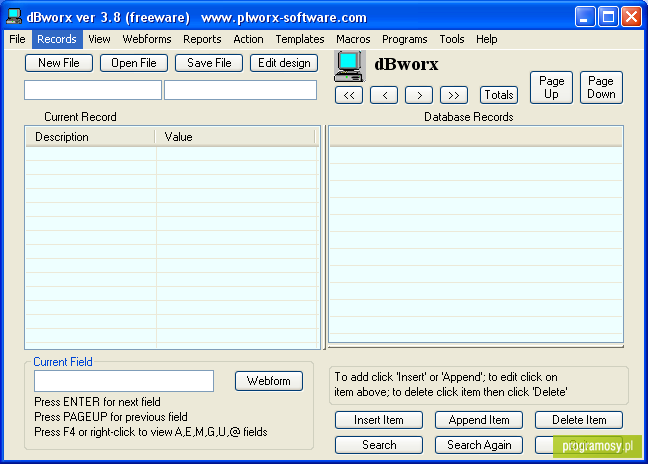Open the Records menu

[57, 39]
